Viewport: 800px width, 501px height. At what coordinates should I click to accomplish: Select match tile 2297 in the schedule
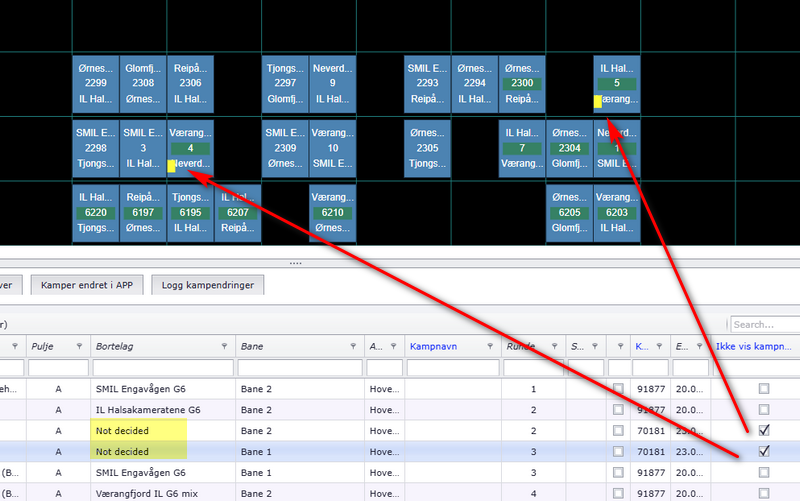(285, 84)
